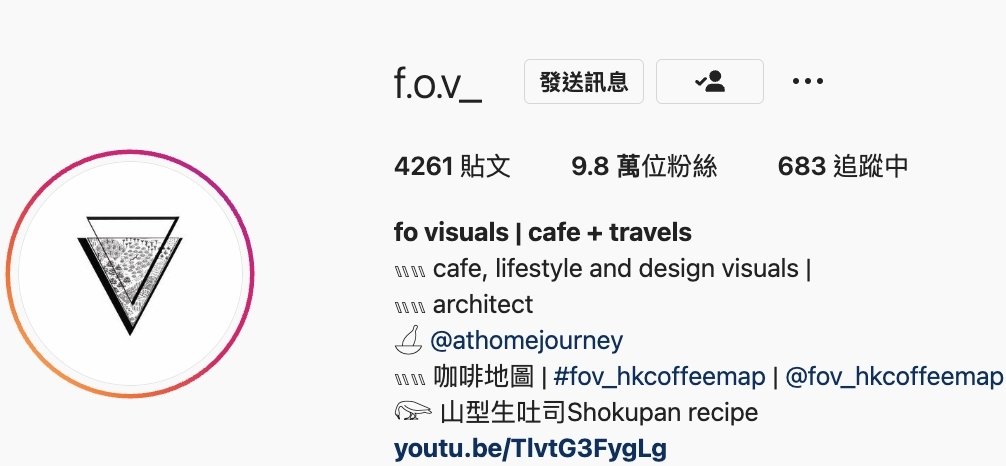Viewport: 1006px width, 466px height.
Task: Visit the @athomejourney mention link
Action: [526, 341]
